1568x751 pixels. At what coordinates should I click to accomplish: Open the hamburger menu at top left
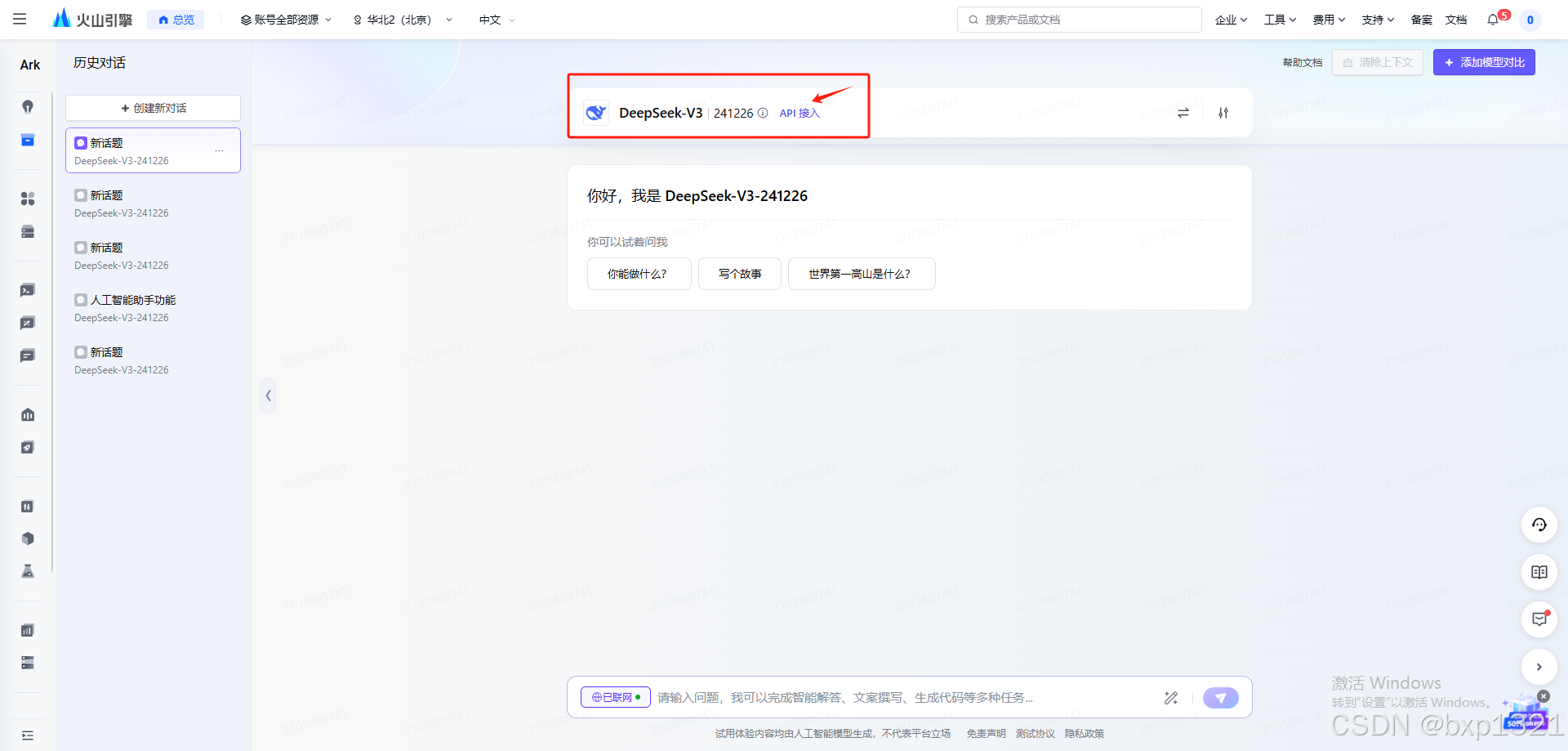pos(20,20)
